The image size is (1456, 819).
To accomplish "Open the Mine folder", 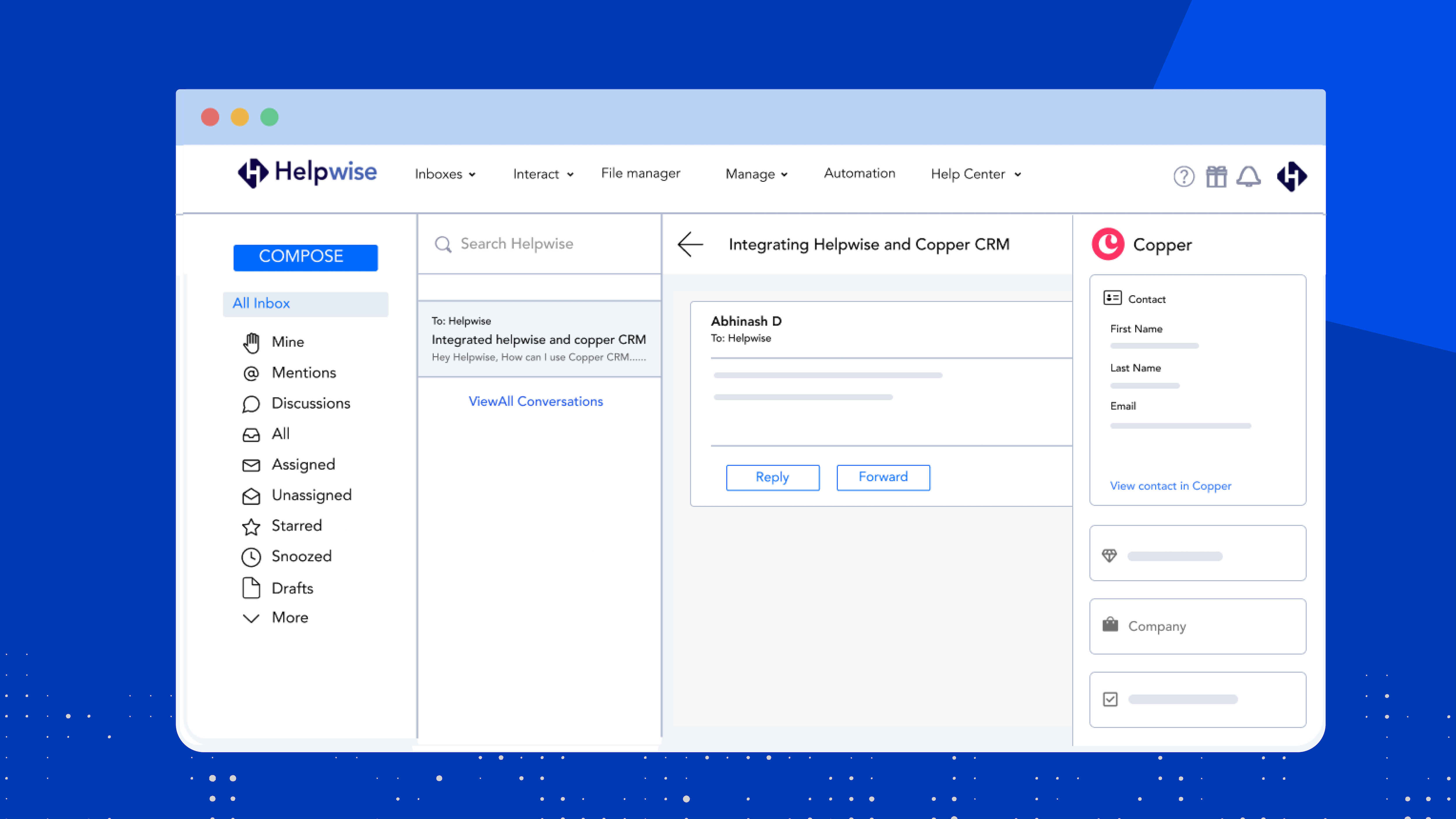I will point(288,342).
